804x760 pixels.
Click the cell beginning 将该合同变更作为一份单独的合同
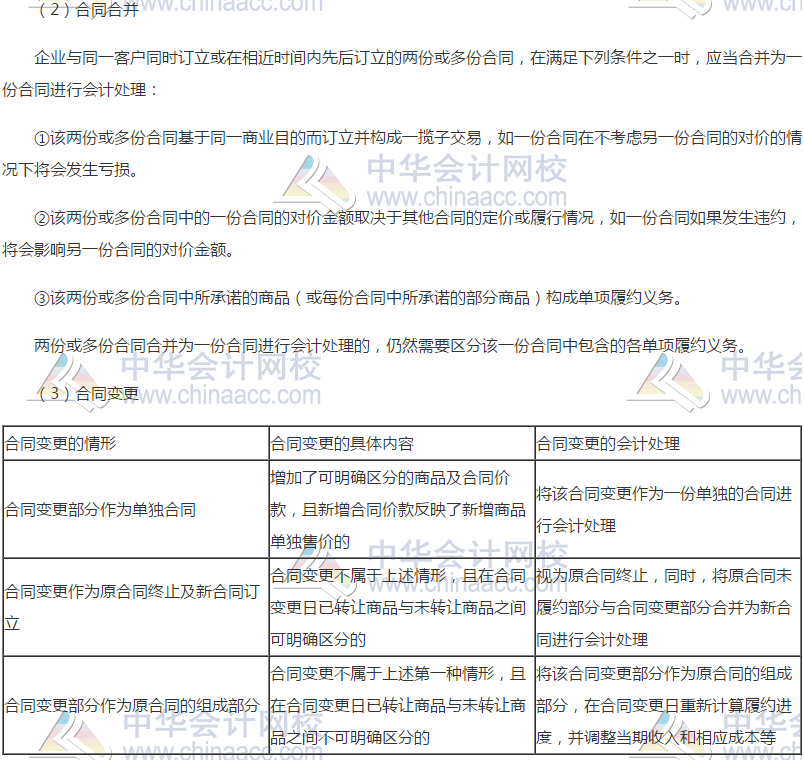(x=665, y=509)
